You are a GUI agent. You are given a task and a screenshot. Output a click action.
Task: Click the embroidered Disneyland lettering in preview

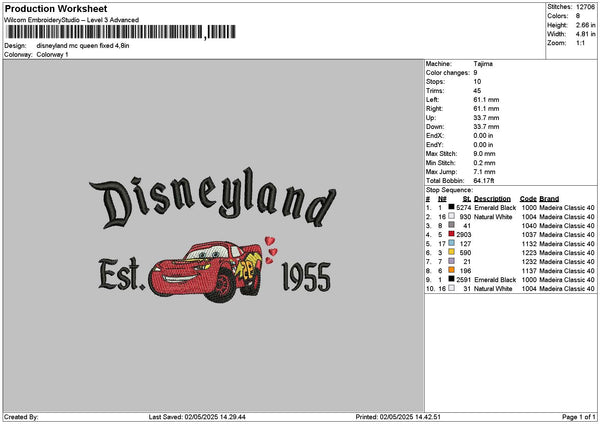tap(213, 198)
